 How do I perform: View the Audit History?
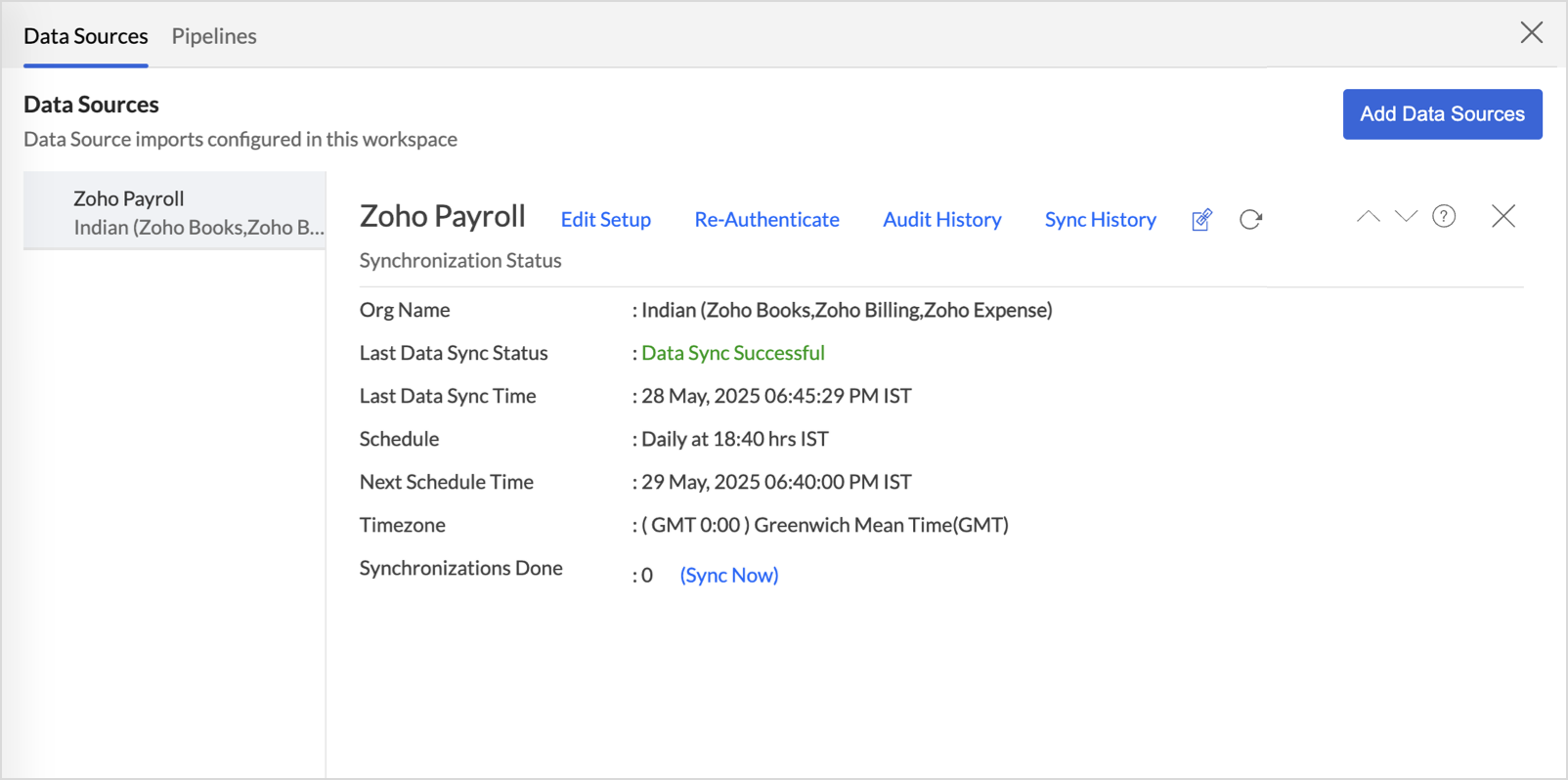pyautogui.click(x=941, y=220)
